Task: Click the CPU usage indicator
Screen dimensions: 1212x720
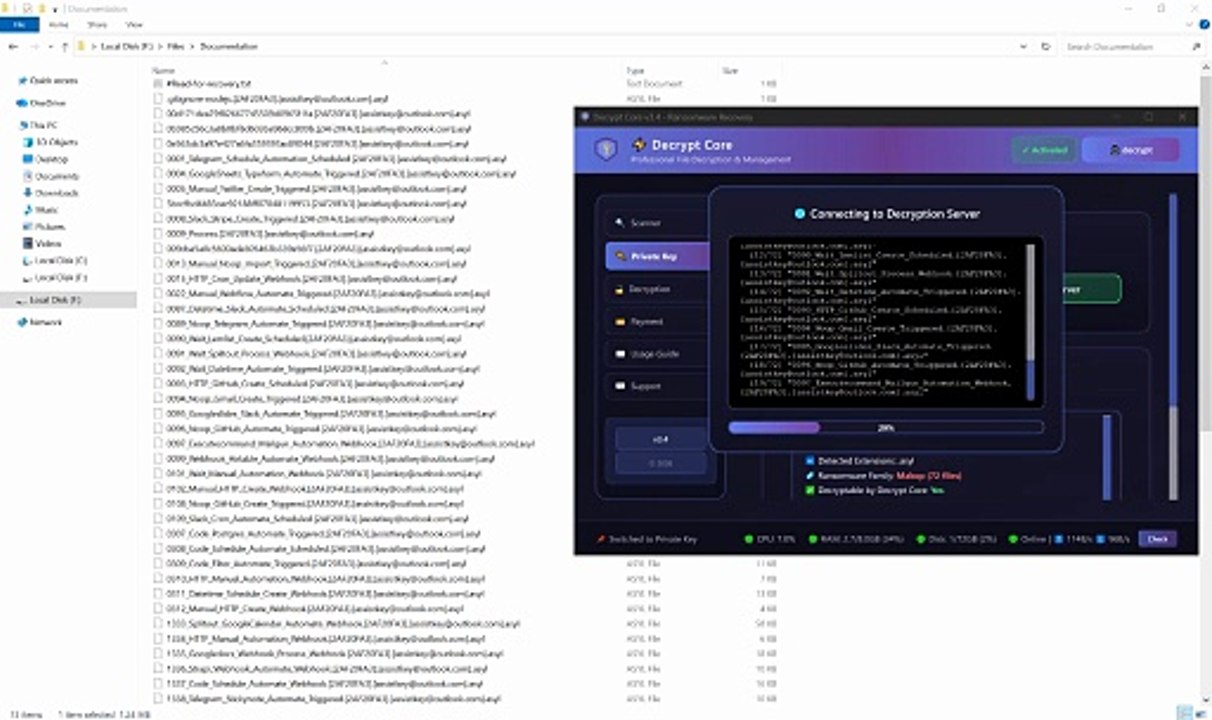Action: [770, 539]
